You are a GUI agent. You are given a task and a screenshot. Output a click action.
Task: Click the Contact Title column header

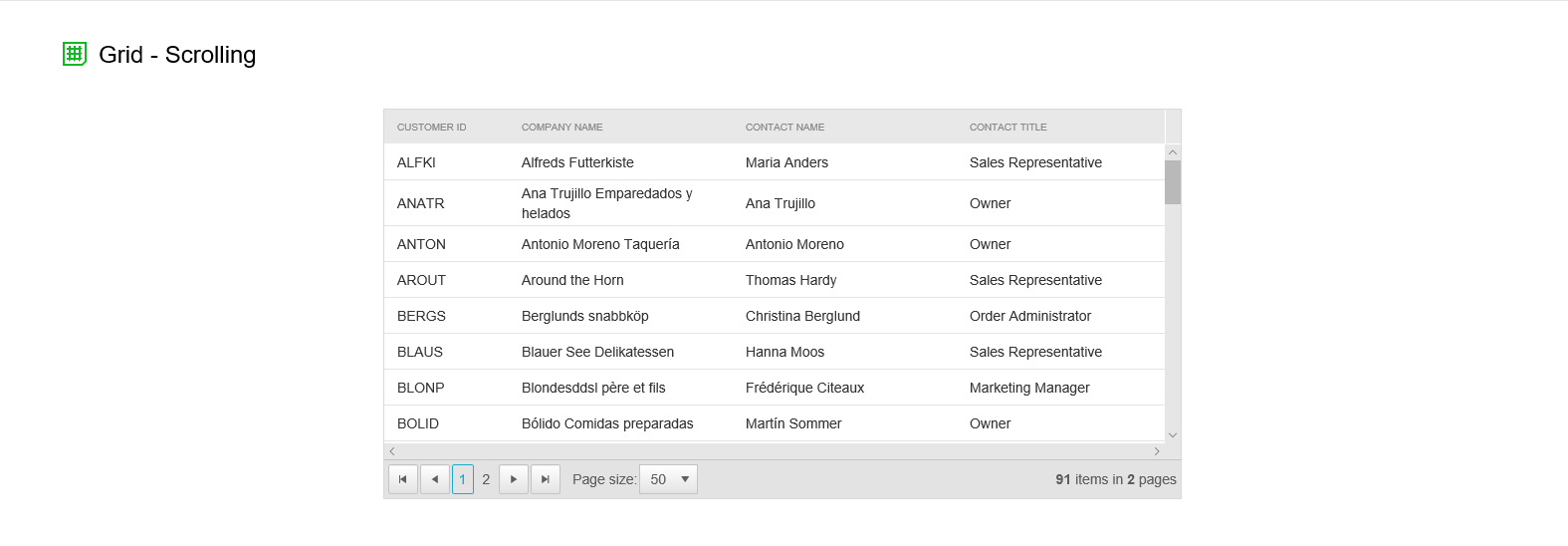(x=1008, y=128)
